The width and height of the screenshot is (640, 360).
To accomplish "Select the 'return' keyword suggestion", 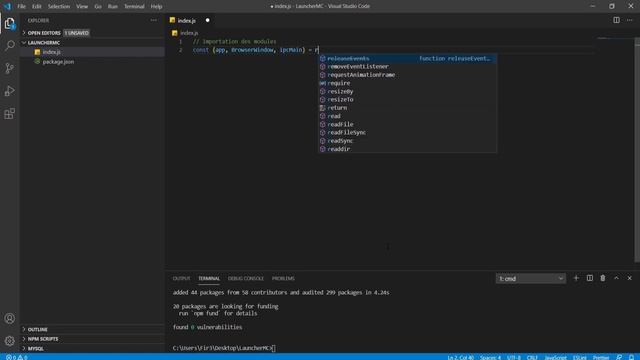I will point(407,108).
